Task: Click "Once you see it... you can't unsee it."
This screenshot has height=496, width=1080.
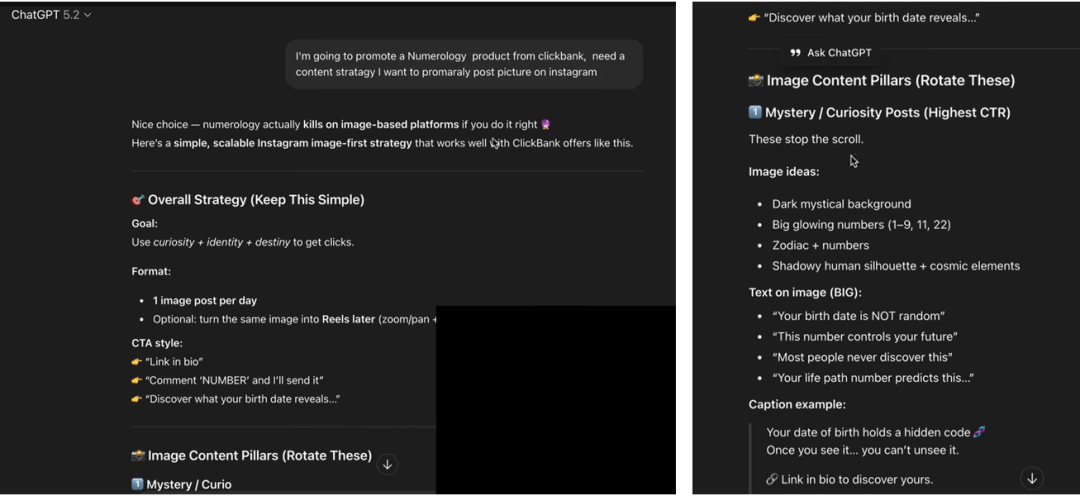Action: 860,451
